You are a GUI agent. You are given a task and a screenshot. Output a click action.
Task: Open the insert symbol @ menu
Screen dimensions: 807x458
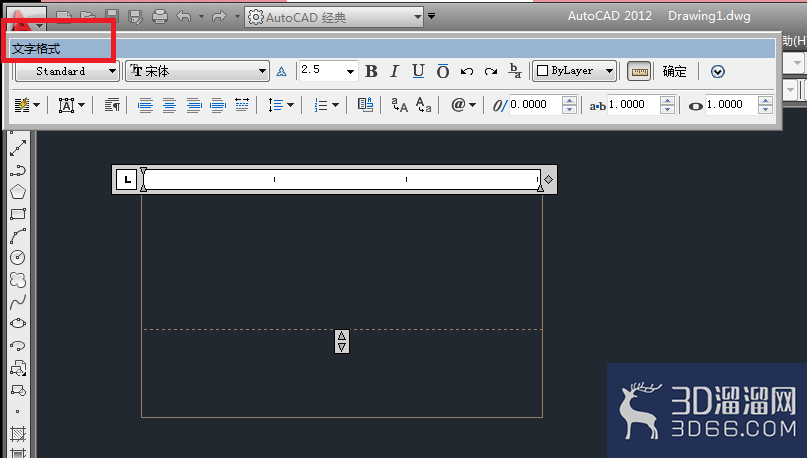(x=463, y=105)
